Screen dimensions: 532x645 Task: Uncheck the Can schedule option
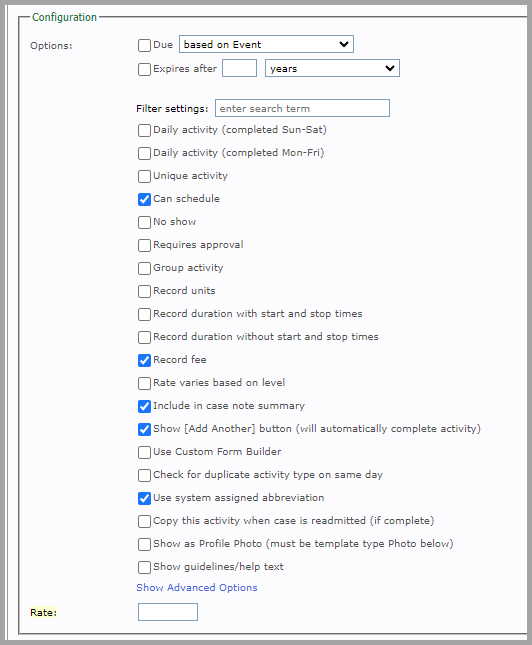point(144,200)
